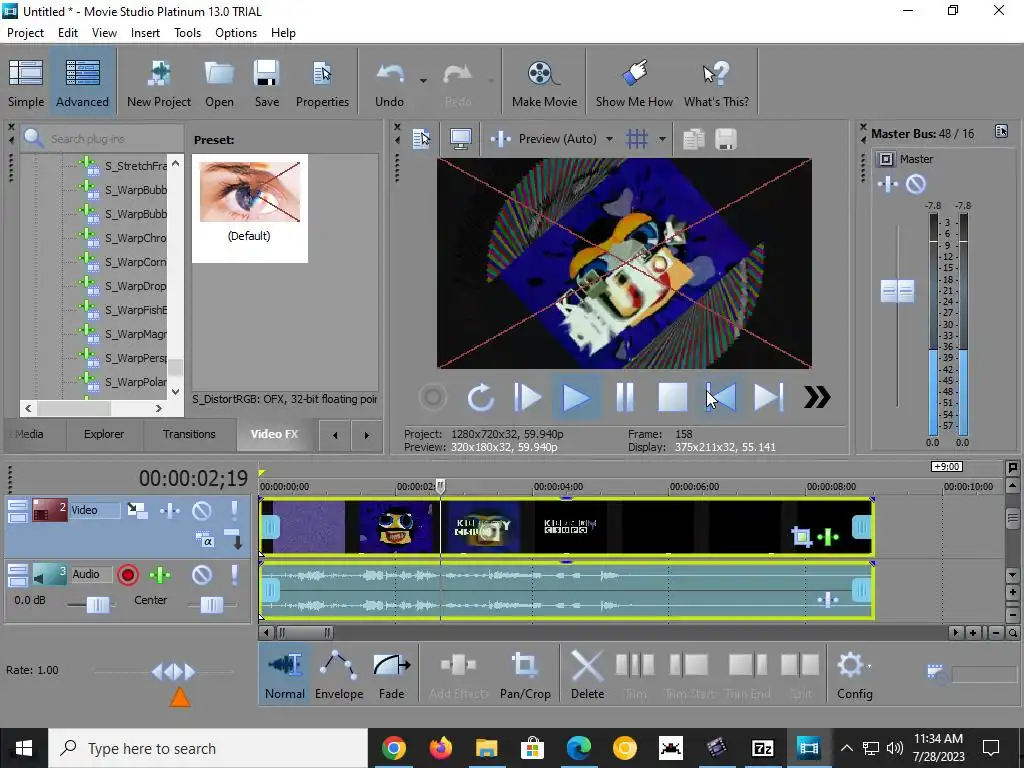This screenshot has height=768, width=1024.
Task: Open Master FX on master bus
Action: (888, 184)
